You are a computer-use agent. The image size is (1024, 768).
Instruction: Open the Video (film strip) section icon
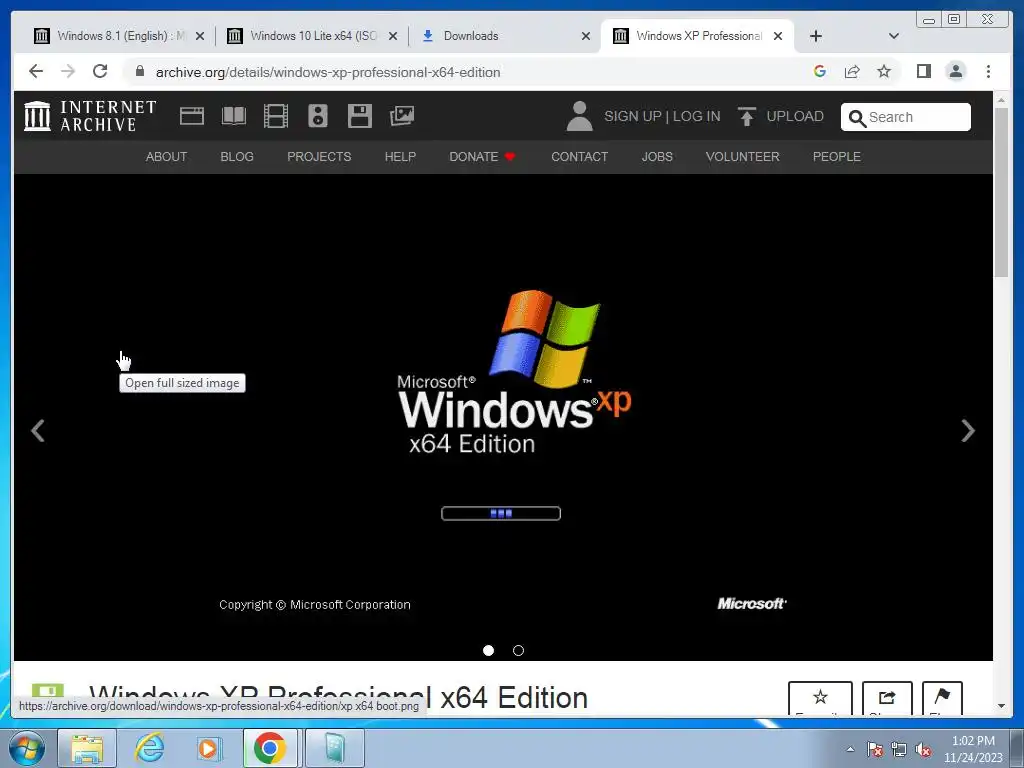(x=276, y=116)
